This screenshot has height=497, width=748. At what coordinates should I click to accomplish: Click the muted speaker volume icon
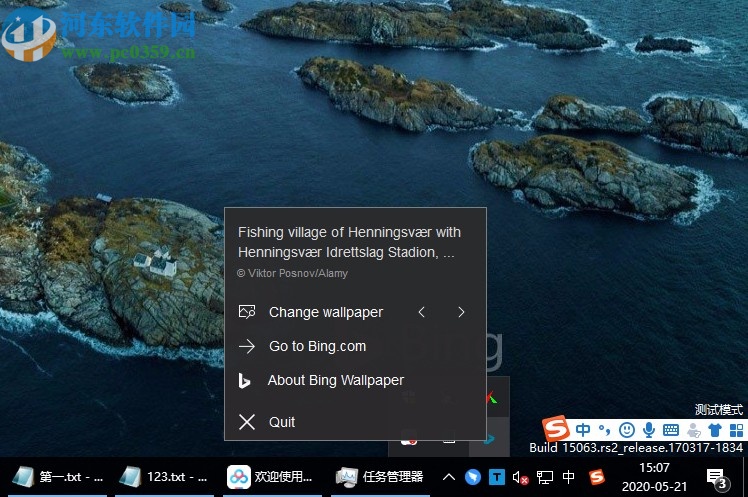coord(520,477)
